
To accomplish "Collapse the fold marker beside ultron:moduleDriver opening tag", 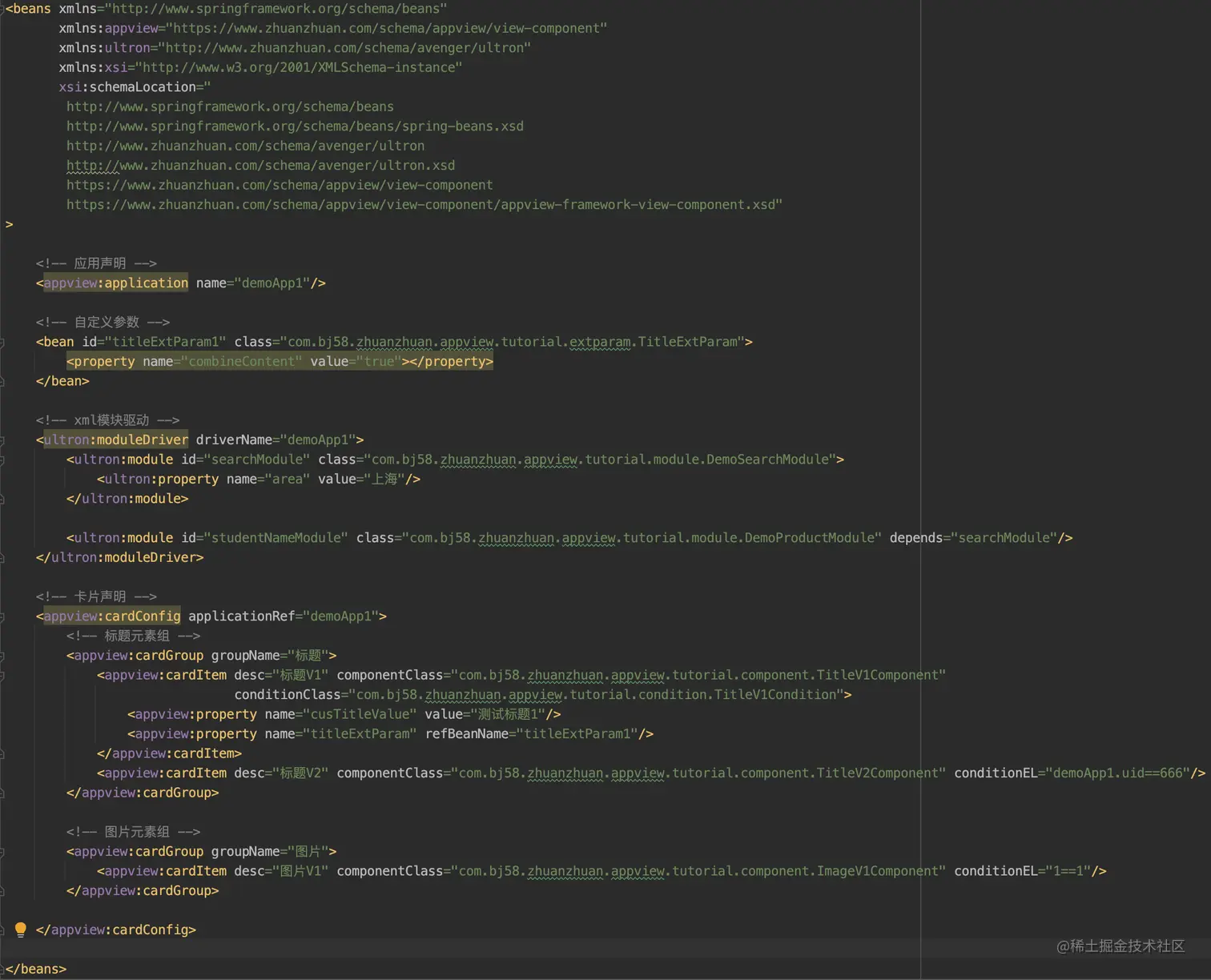I will pos(2,440).
